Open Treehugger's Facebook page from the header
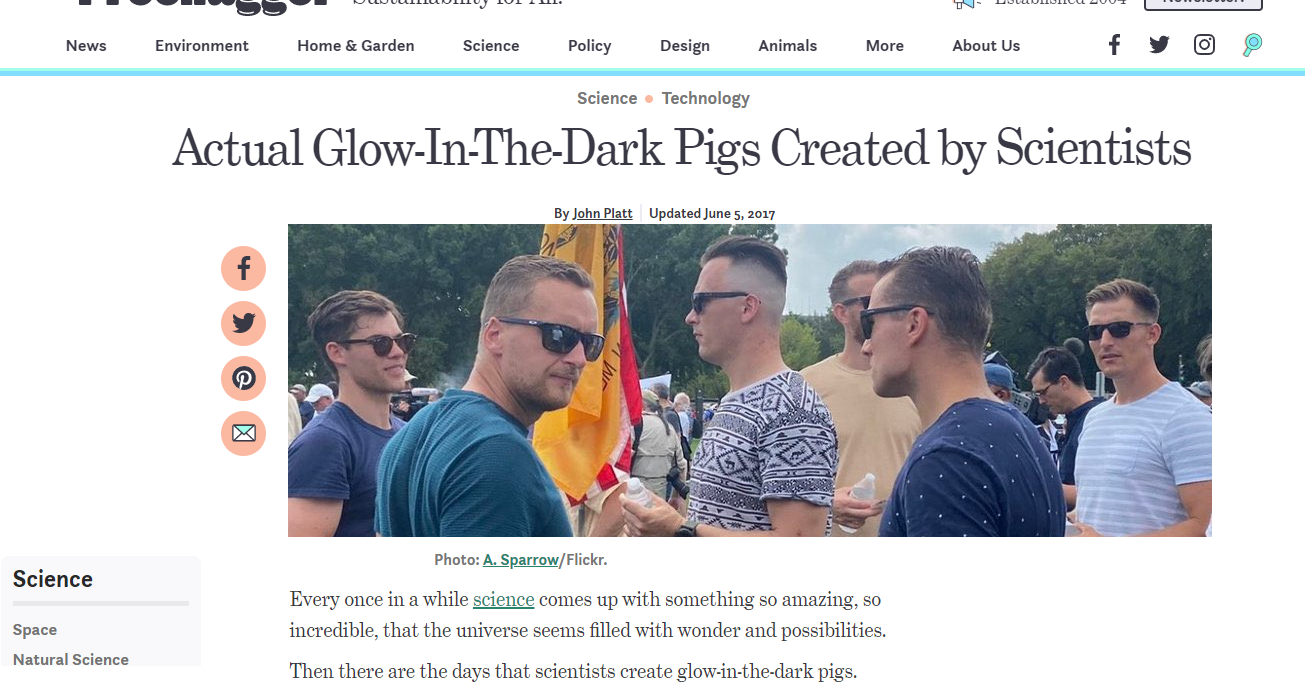Image resolution: width=1305 pixels, height=696 pixels. [x=1114, y=45]
